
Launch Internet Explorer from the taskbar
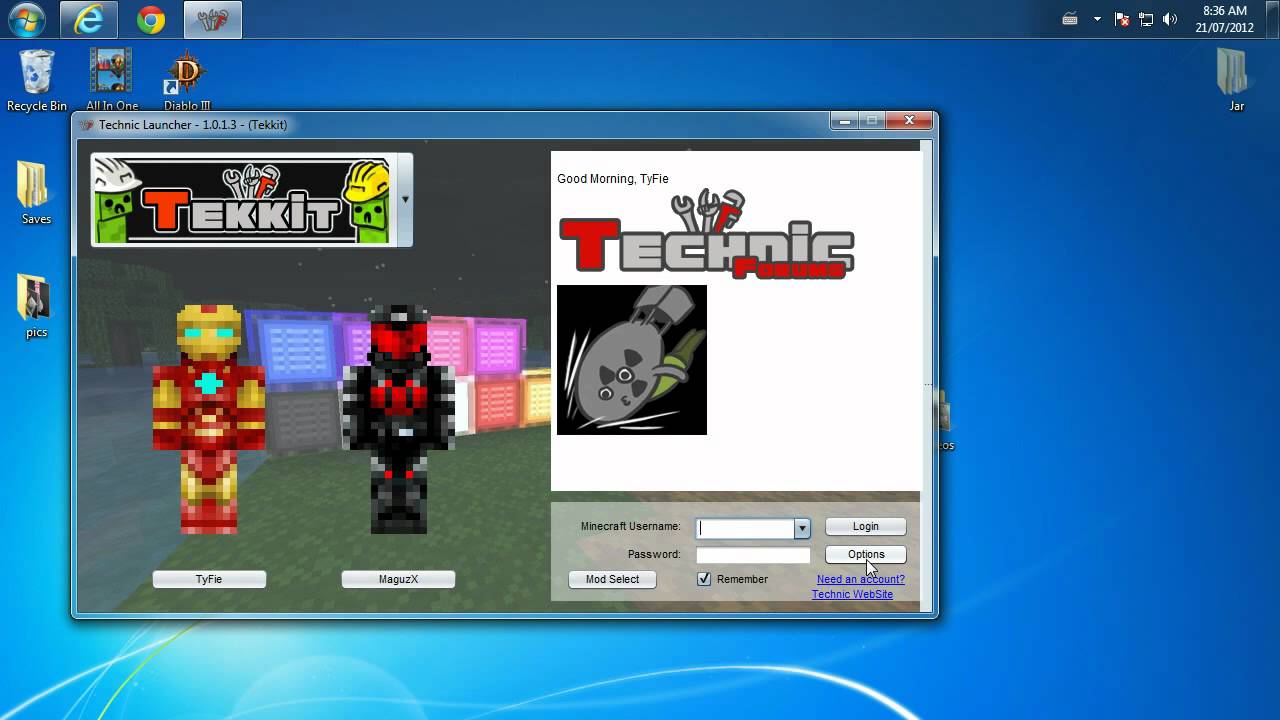point(89,20)
